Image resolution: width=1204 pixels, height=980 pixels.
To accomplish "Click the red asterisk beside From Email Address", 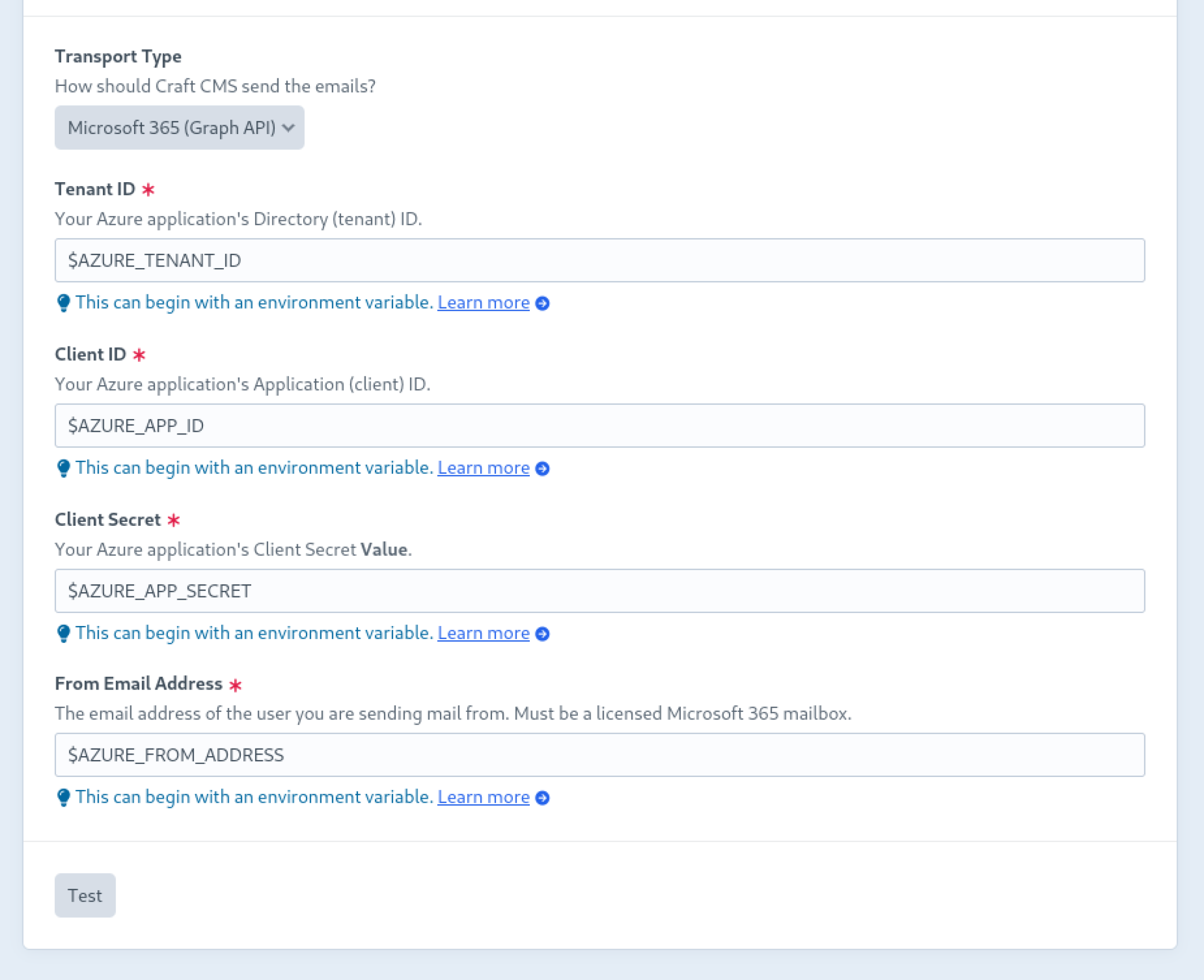I will (235, 685).
